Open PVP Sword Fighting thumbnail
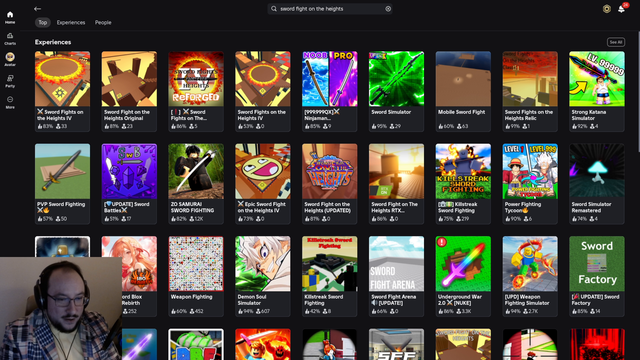Image resolution: width=640 pixels, height=360 pixels. pos(62,171)
